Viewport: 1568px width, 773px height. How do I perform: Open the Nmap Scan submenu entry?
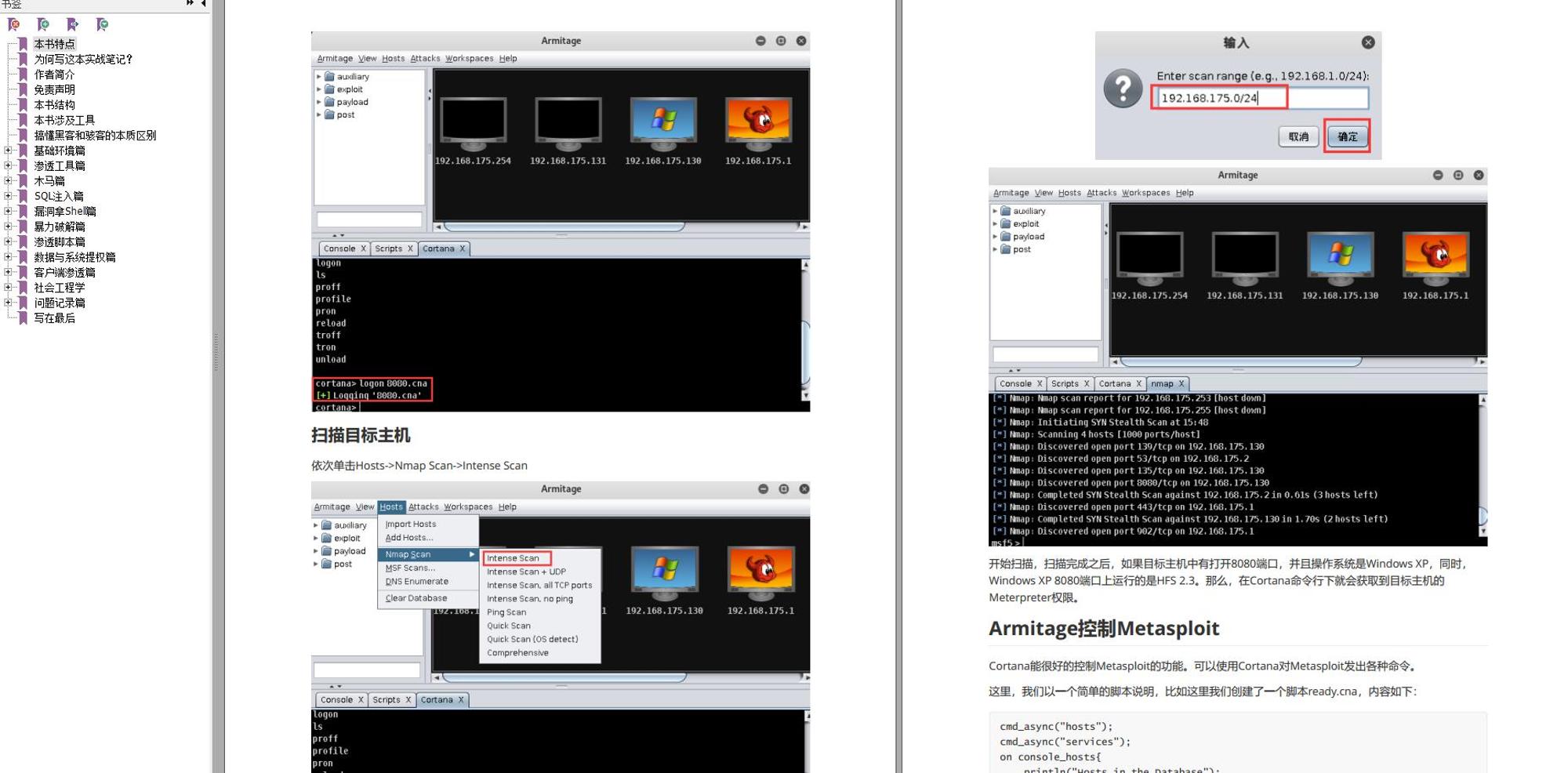click(429, 554)
